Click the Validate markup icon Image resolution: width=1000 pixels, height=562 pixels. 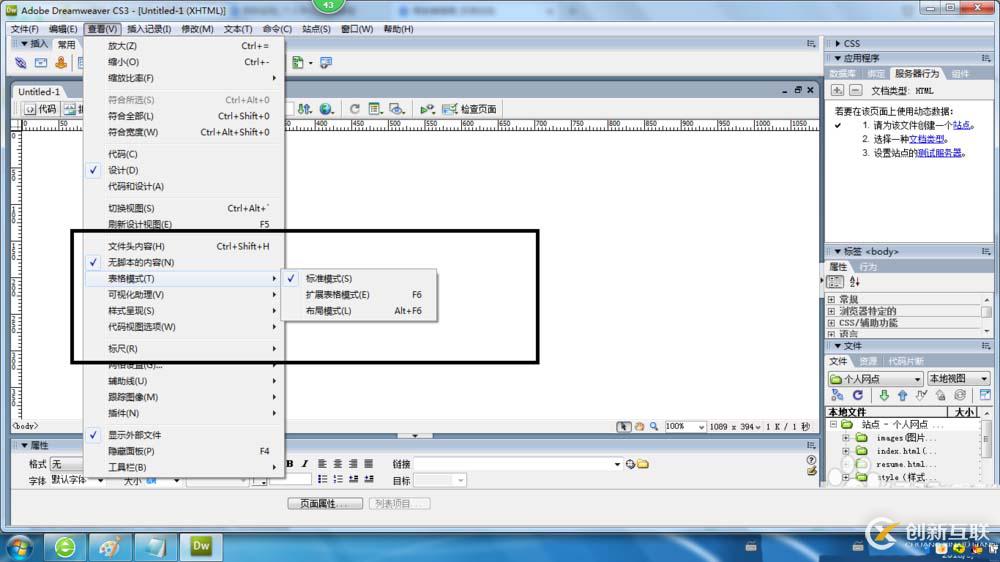point(427,109)
